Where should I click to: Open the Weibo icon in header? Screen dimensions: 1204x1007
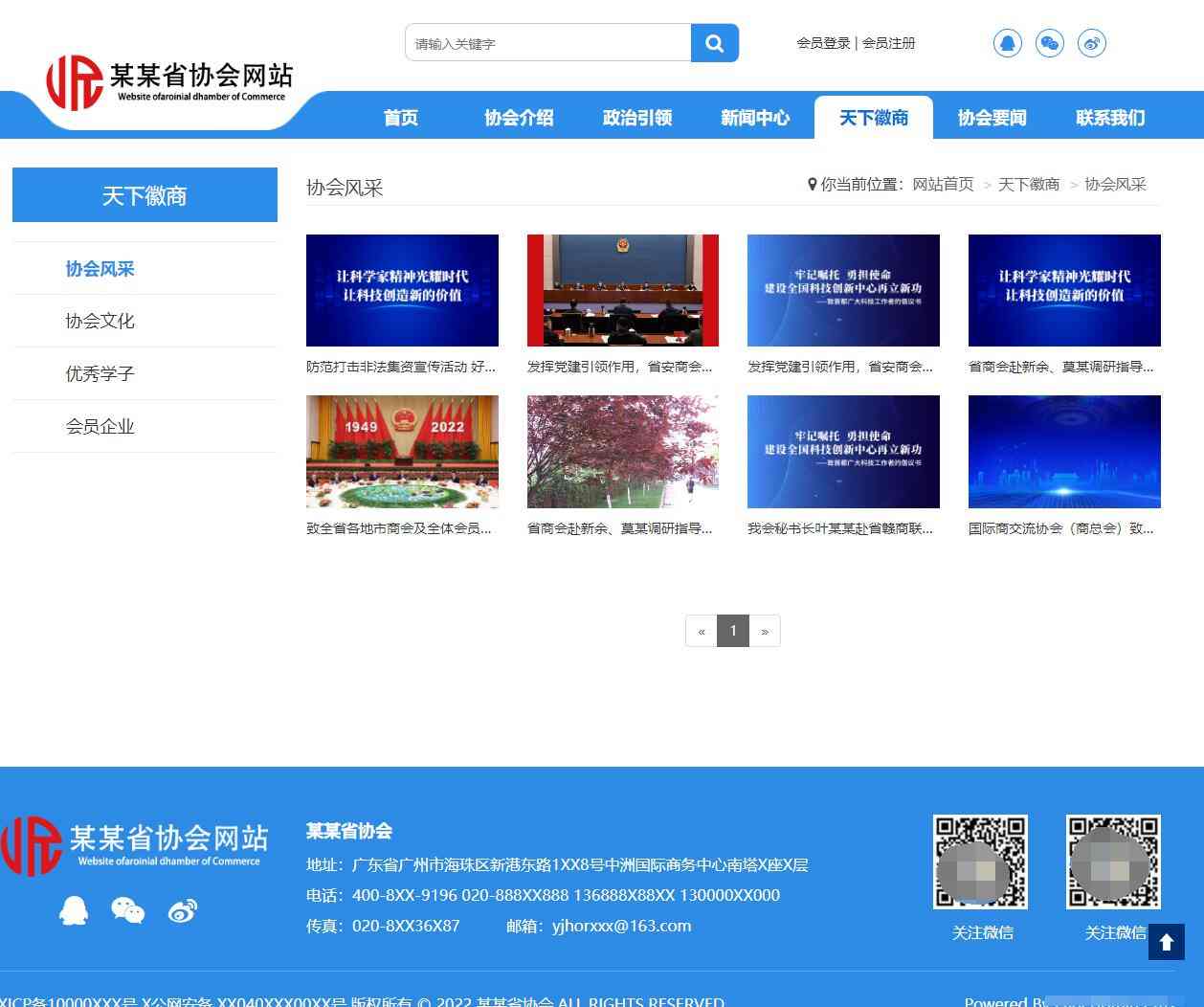(1091, 43)
